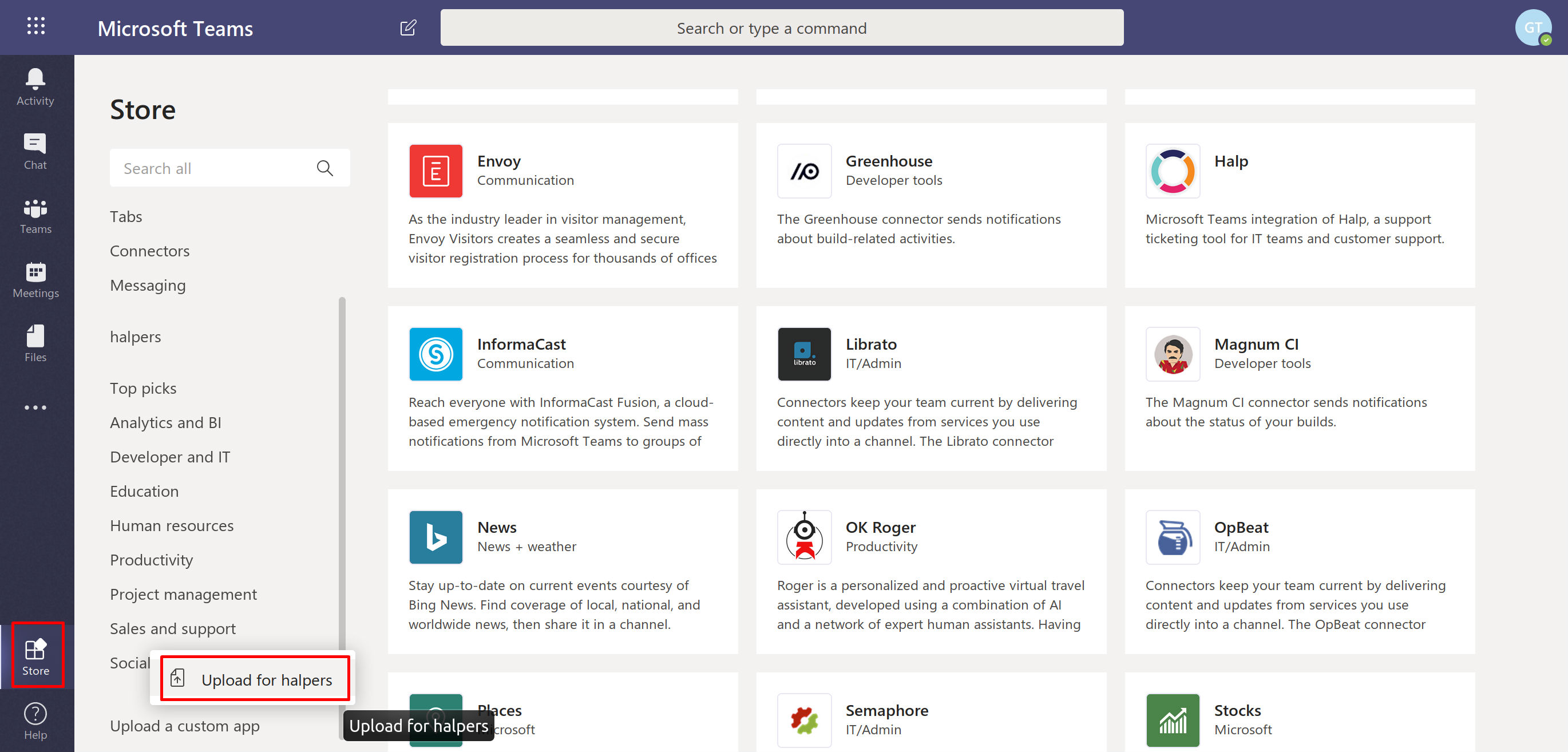Select Analytics and BI category
Screen dimensions: 1568x752
[165, 422]
